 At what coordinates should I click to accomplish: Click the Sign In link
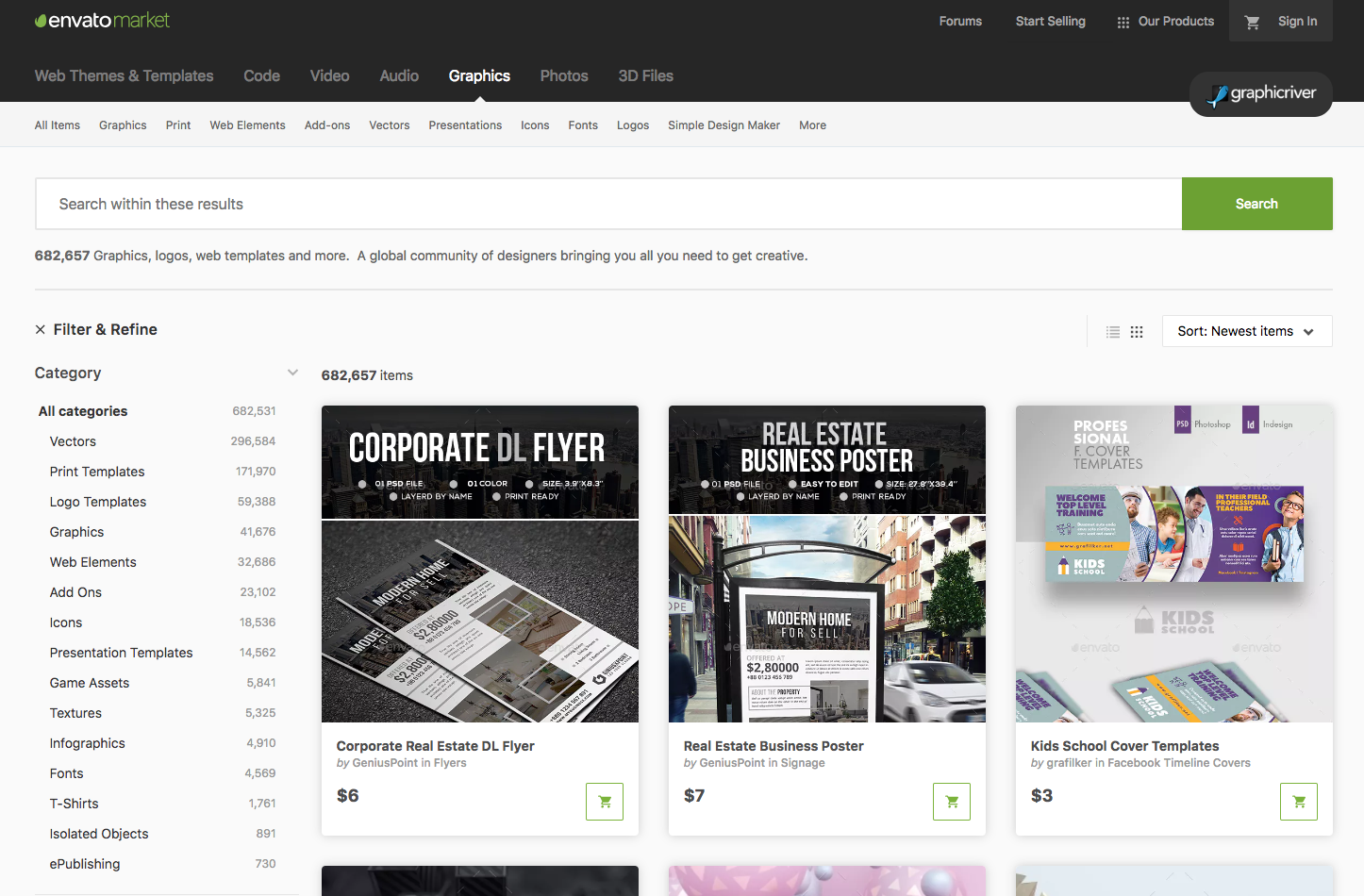(x=1297, y=21)
